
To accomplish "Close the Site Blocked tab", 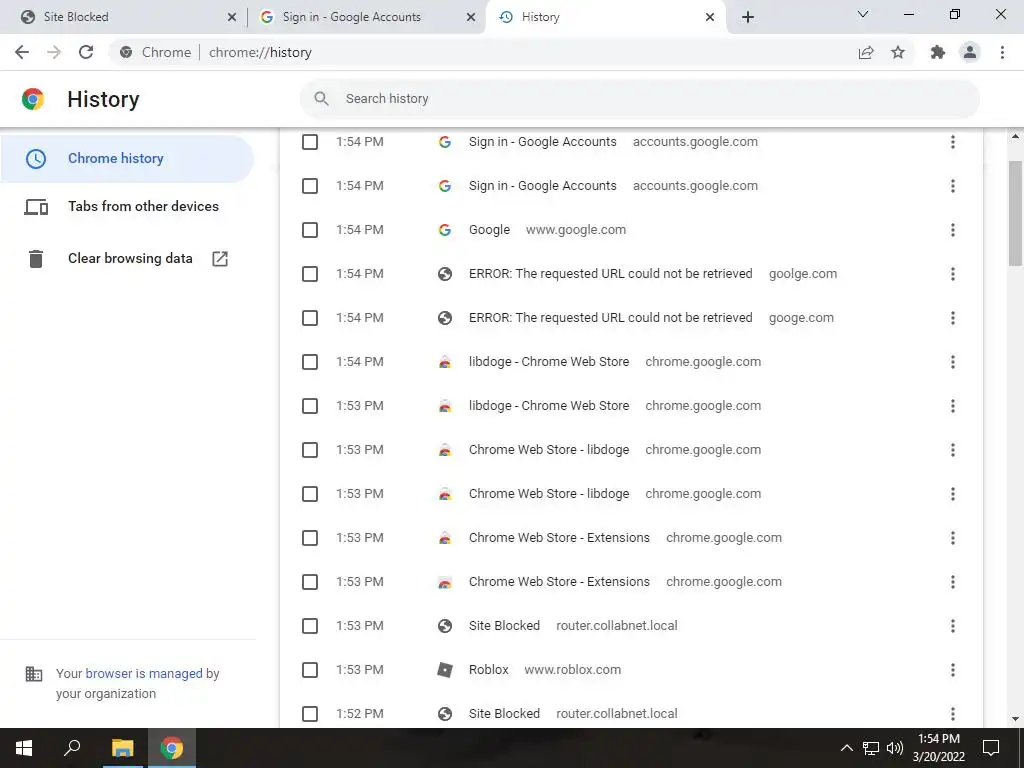I will 232,18.
